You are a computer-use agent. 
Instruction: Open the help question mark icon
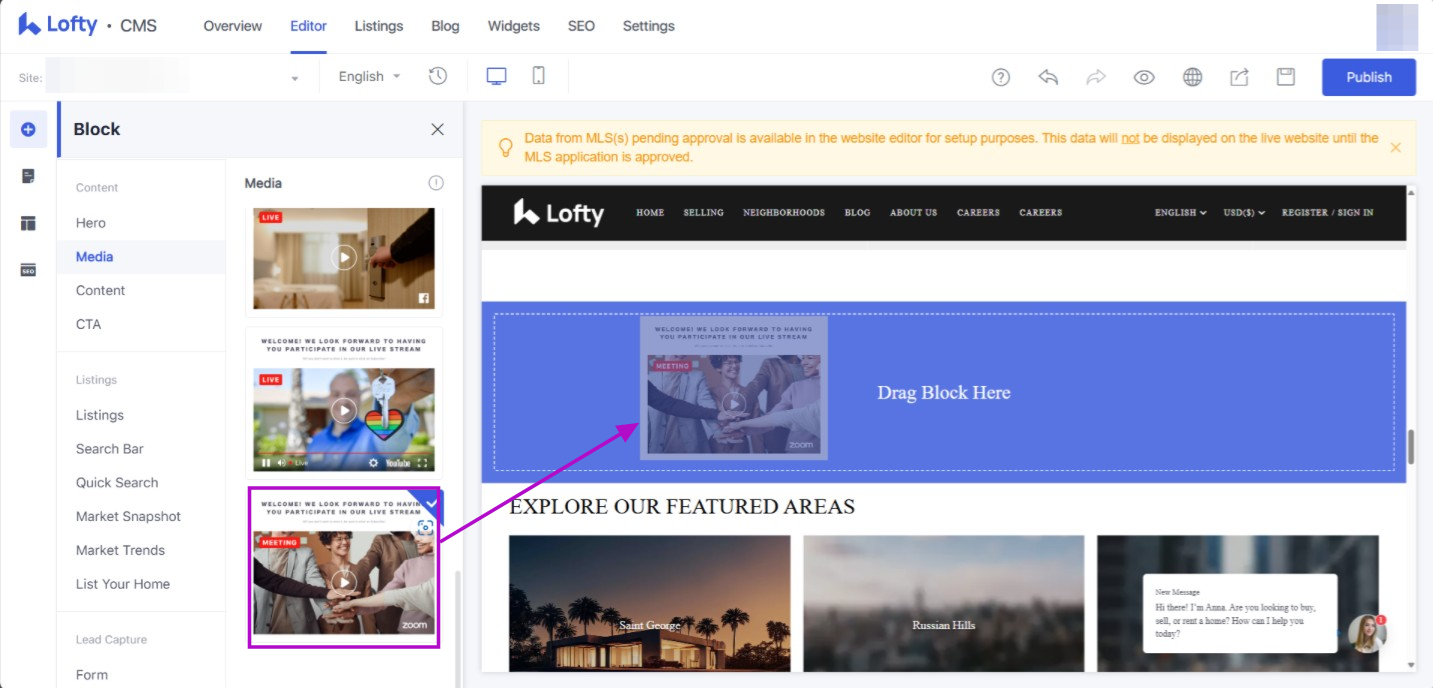coord(1000,77)
